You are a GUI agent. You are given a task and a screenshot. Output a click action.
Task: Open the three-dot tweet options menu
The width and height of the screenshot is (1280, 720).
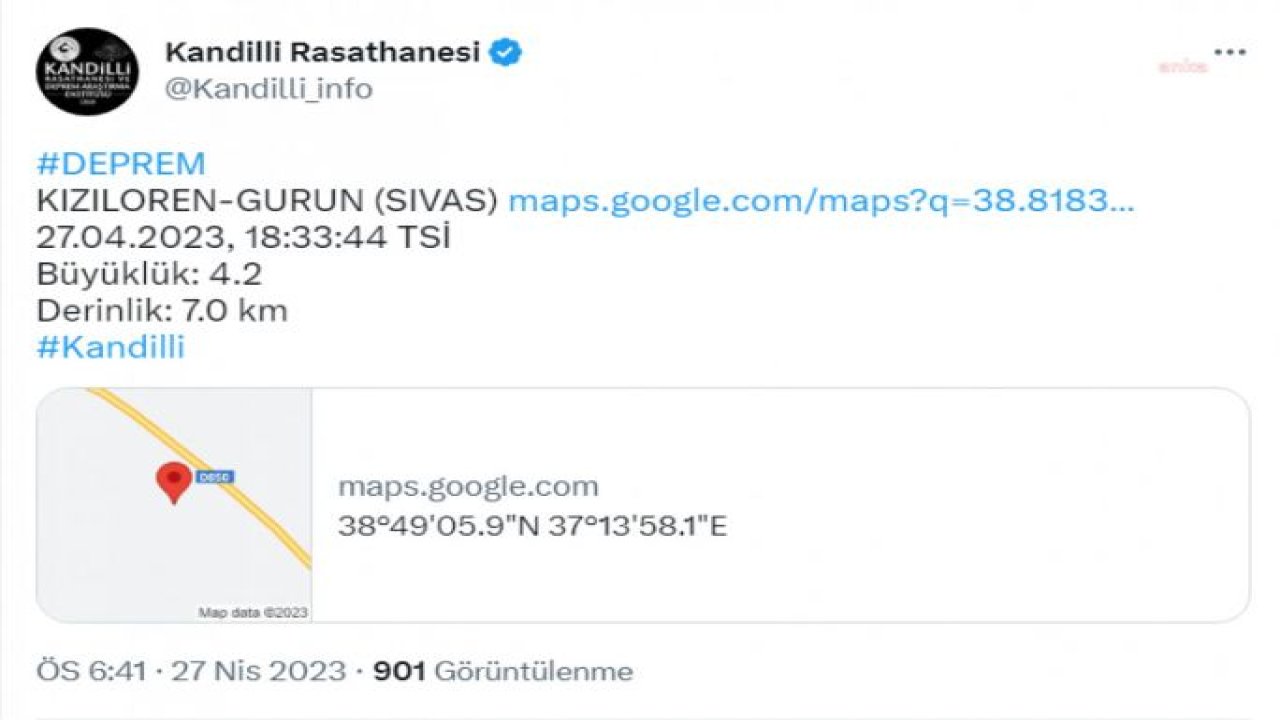point(1229,52)
